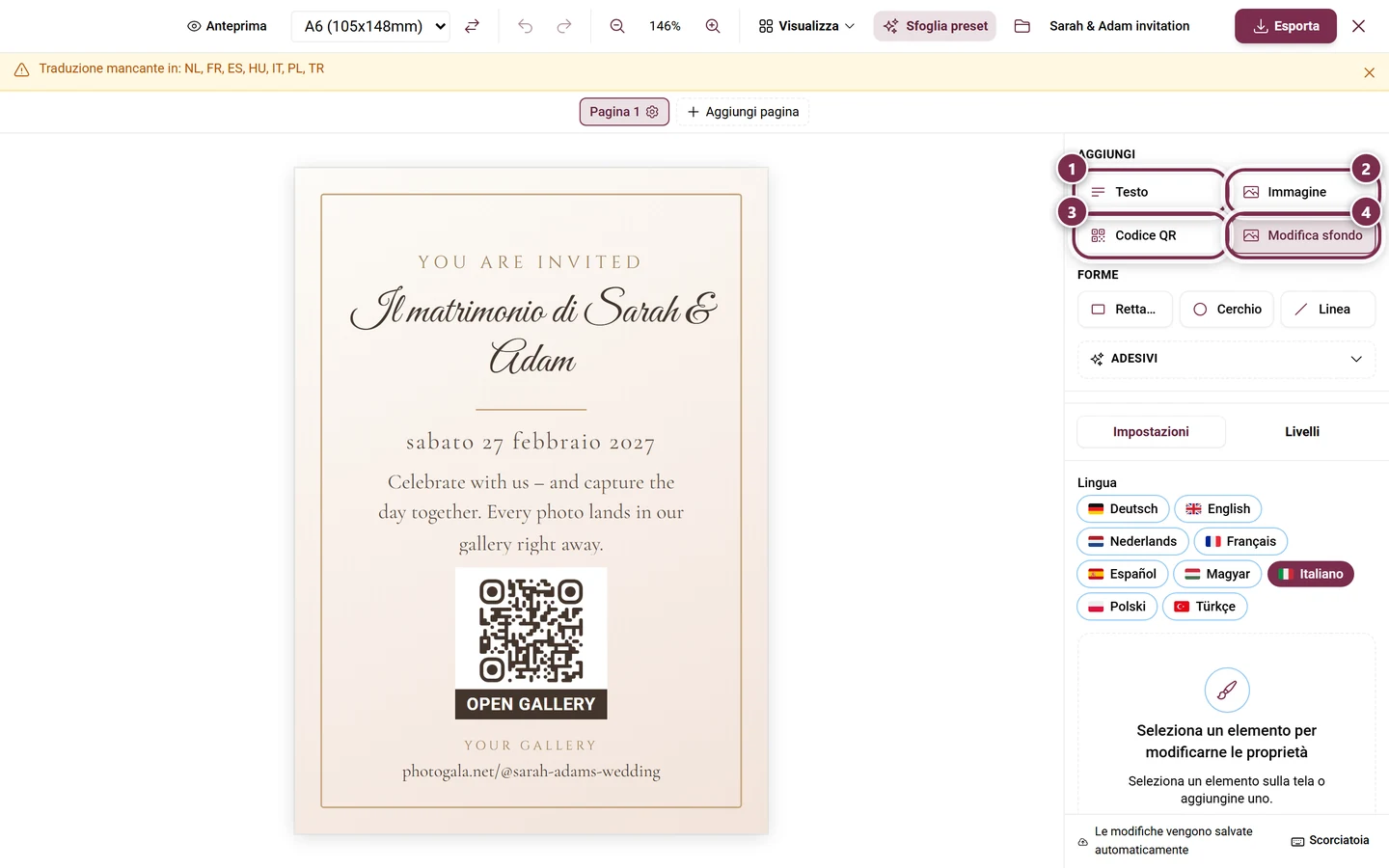
Task: Select Nederlands language
Action: [1132, 542]
